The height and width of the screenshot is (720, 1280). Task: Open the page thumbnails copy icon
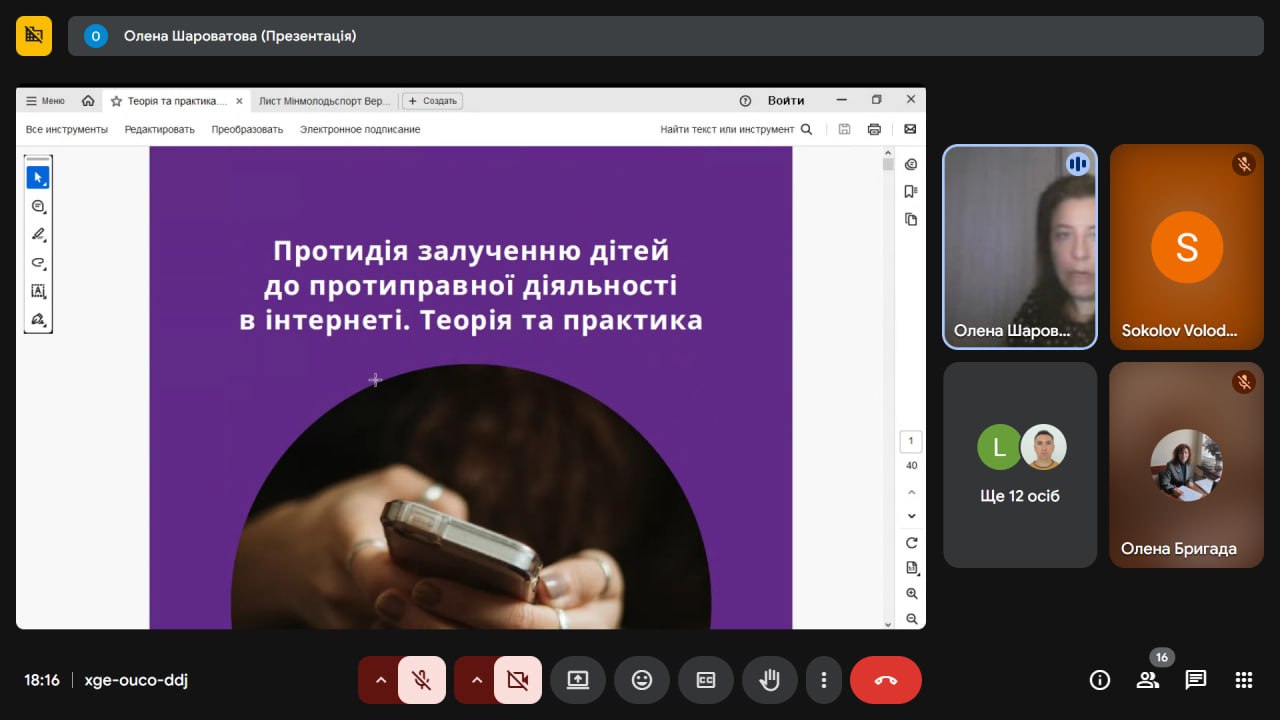tap(911, 219)
